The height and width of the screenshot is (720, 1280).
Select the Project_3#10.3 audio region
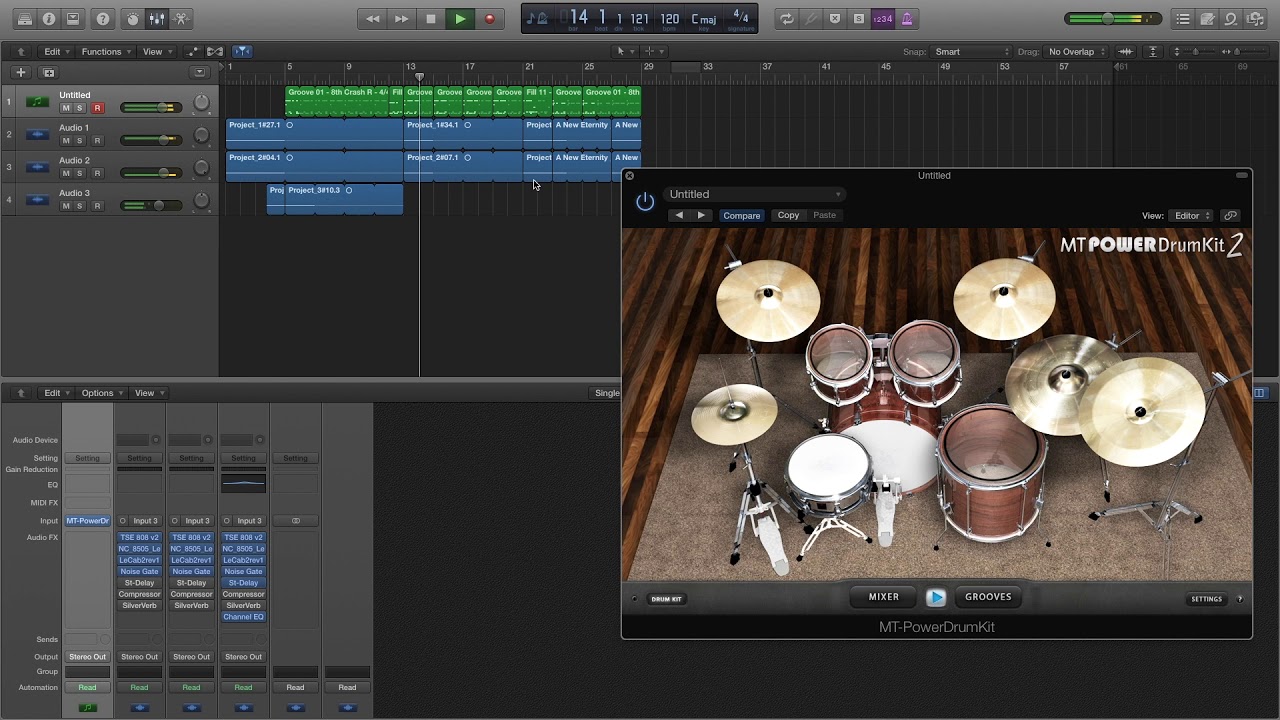tap(344, 199)
